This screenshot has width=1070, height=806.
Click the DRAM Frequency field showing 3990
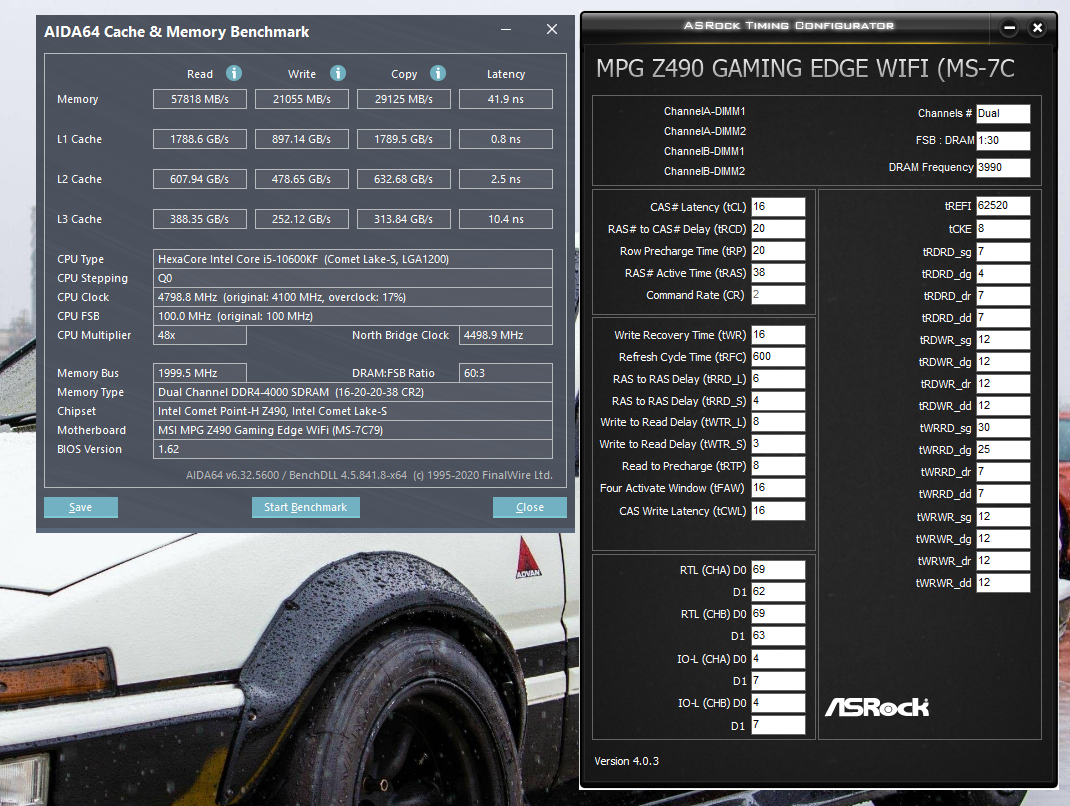point(1003,167)
